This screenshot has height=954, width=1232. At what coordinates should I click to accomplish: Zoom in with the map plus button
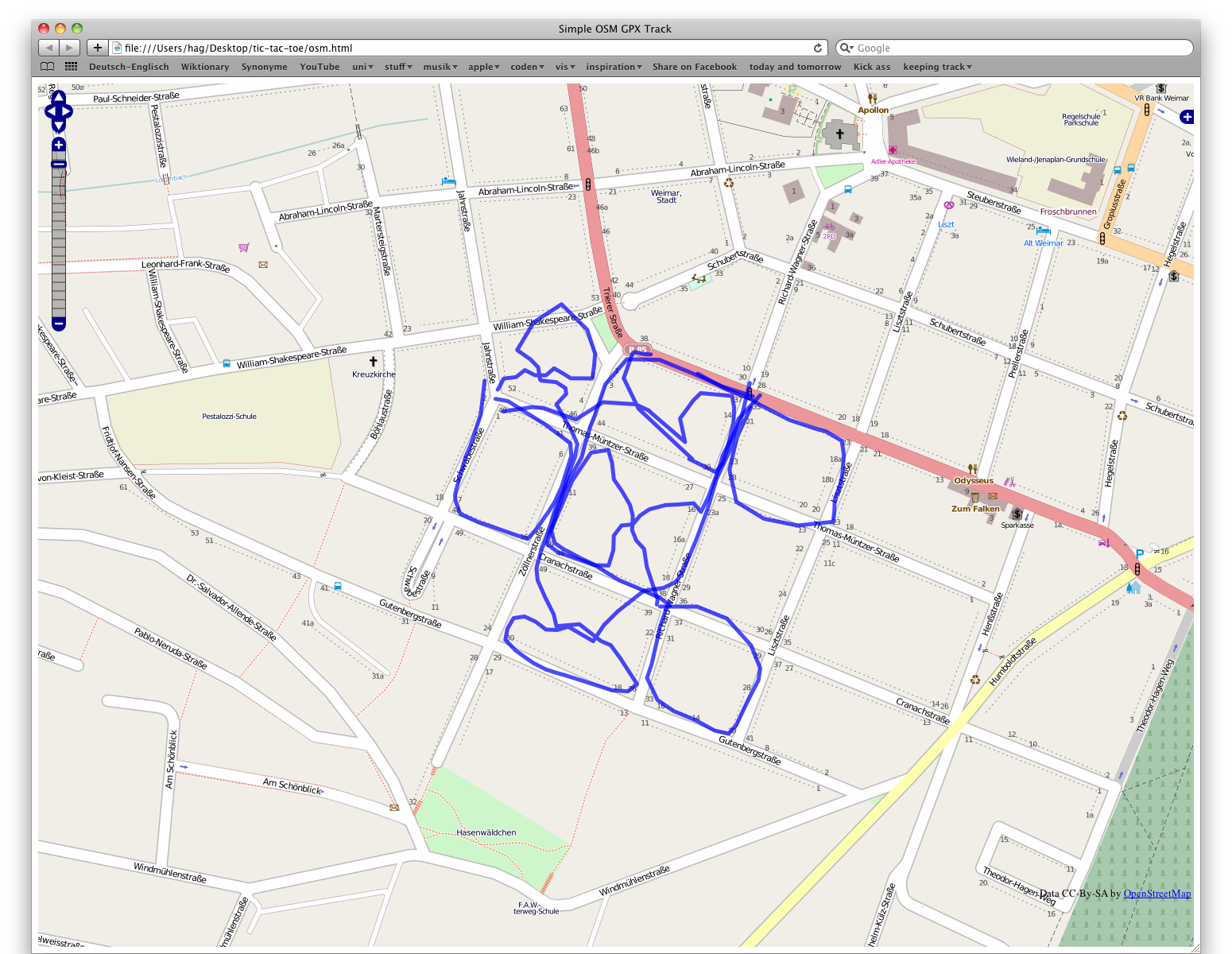[59, 145]
